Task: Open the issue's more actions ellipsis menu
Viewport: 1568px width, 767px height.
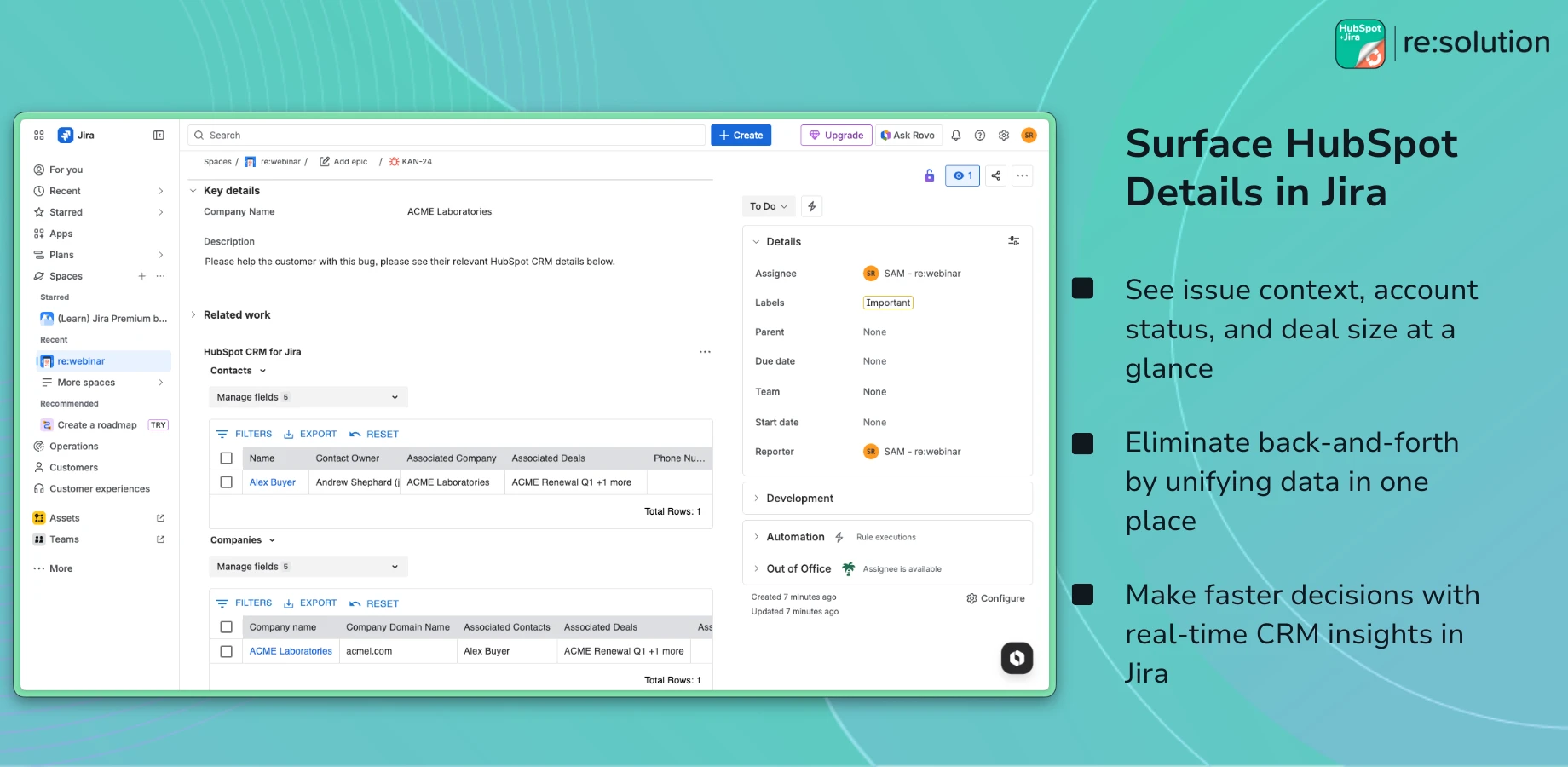Action: (x=1023, y=176)
